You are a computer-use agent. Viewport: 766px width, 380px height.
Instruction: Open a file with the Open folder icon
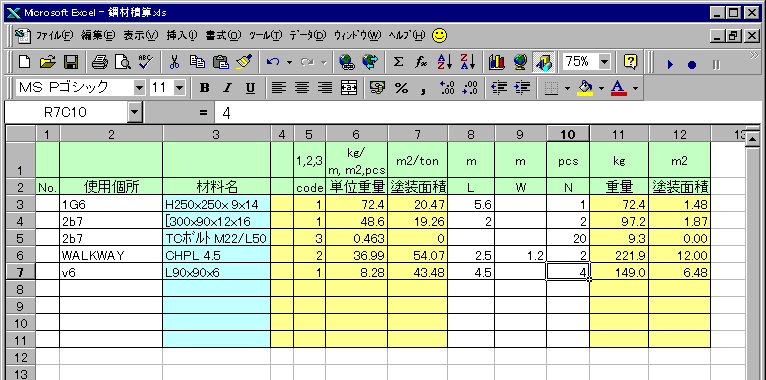click(x=48, y=62)
